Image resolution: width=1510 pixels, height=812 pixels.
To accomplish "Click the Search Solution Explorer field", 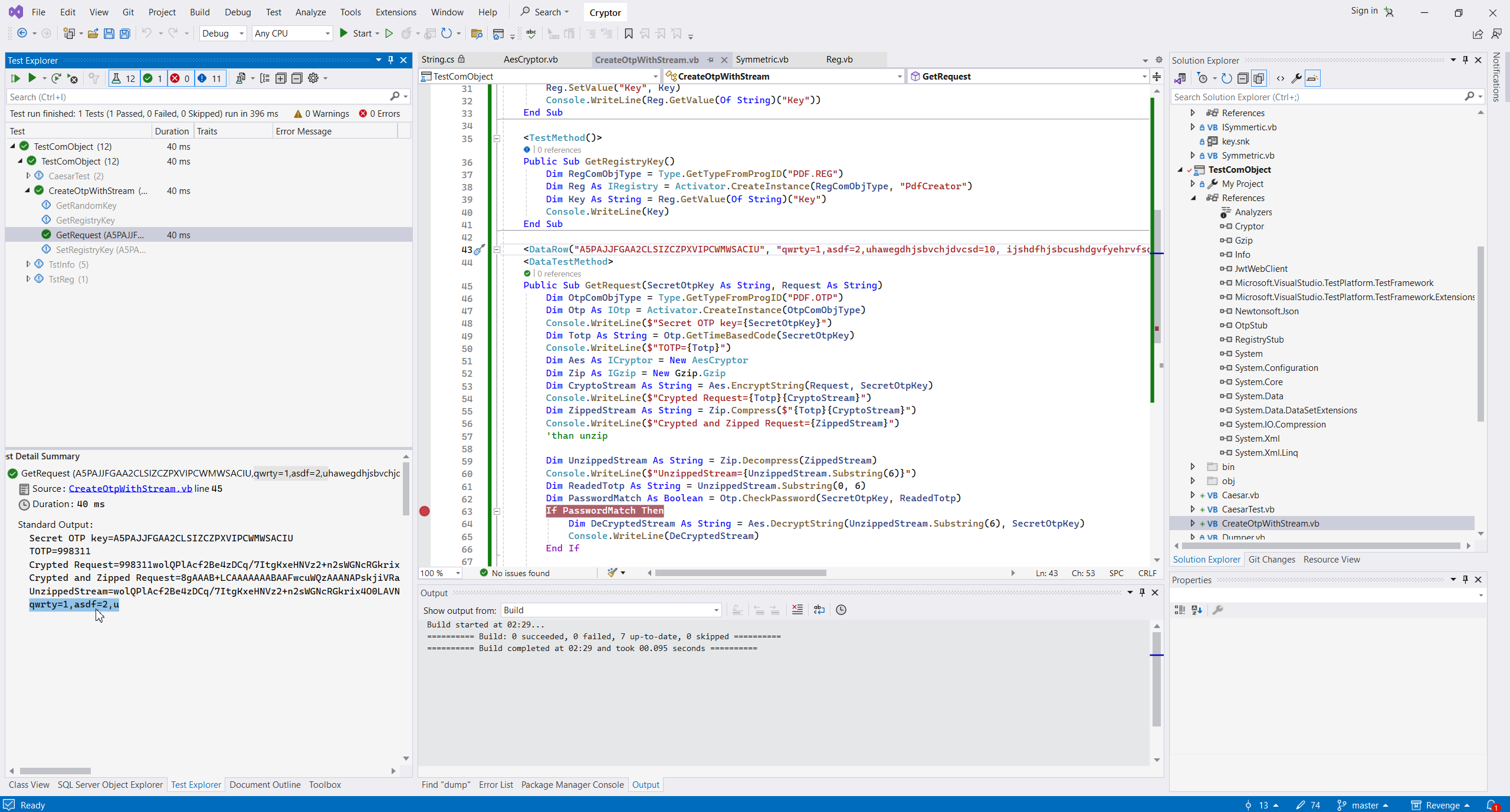I will (1315, 97).
